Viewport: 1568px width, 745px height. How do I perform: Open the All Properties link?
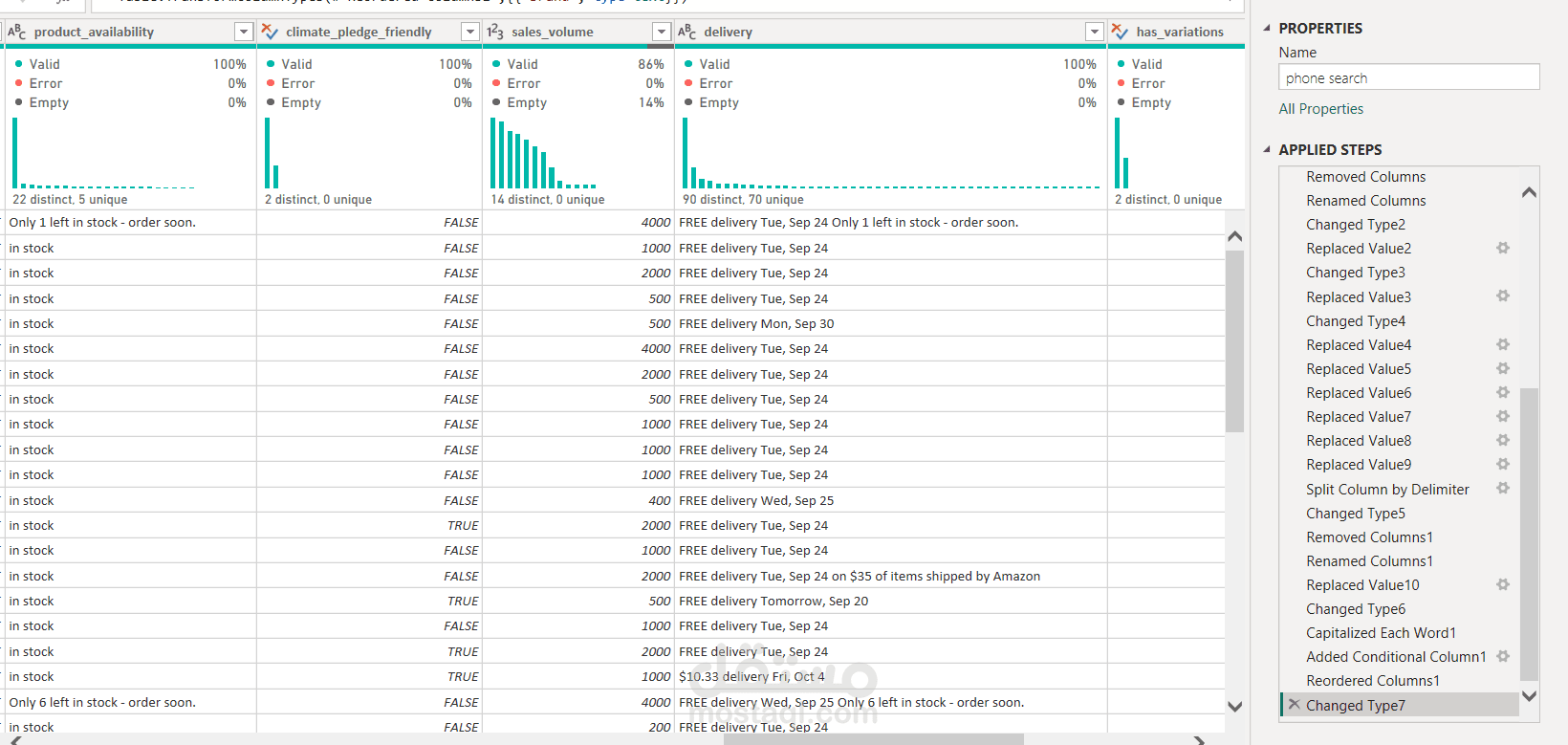pyautogui.click(x=1320, y=109)
